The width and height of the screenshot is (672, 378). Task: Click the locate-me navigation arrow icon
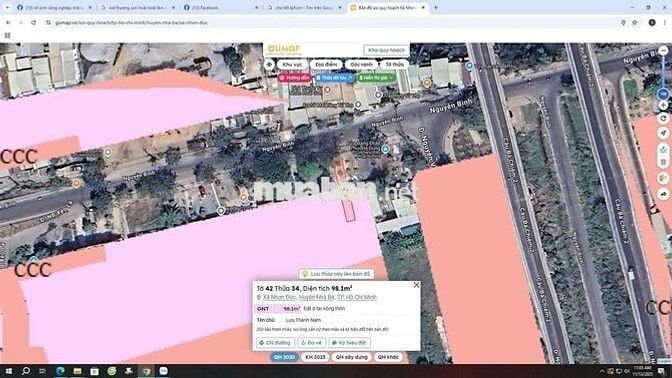(663, 133)
